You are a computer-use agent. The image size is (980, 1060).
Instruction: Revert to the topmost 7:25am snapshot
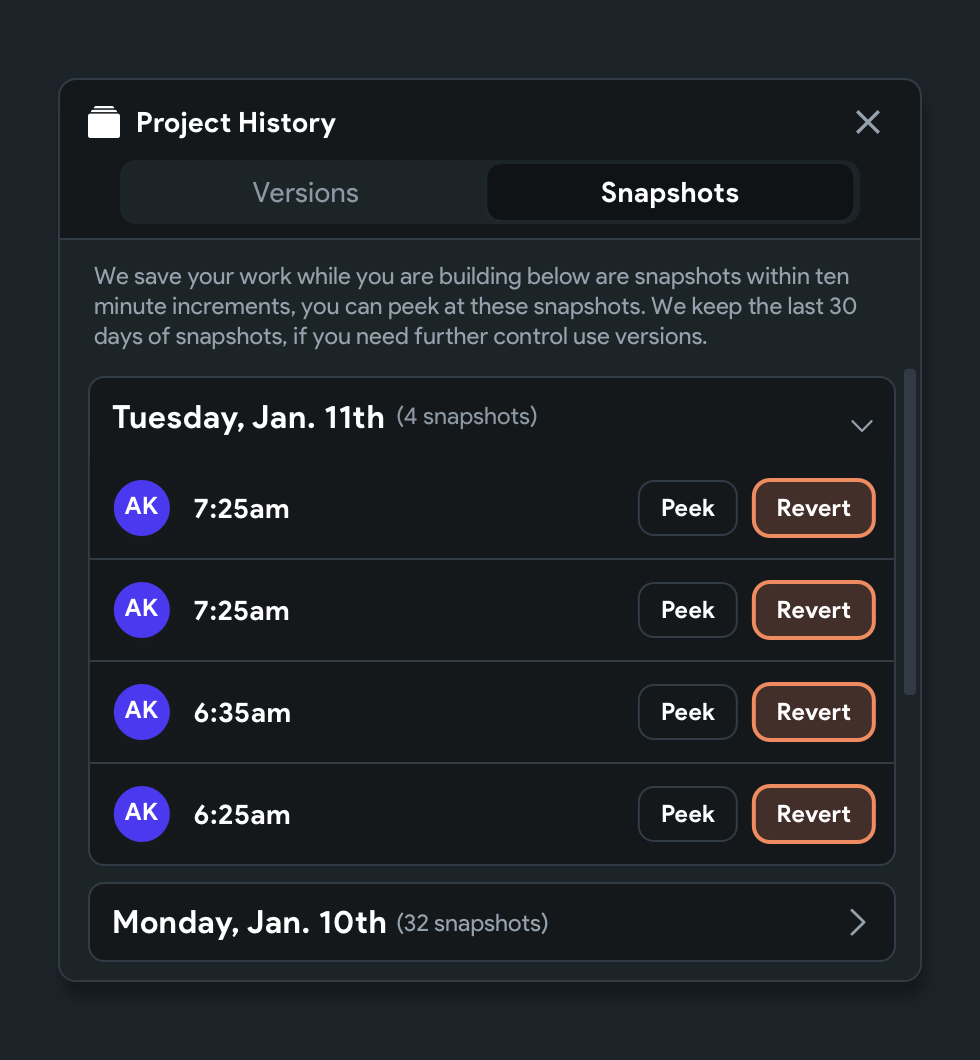tap(813, 508)
